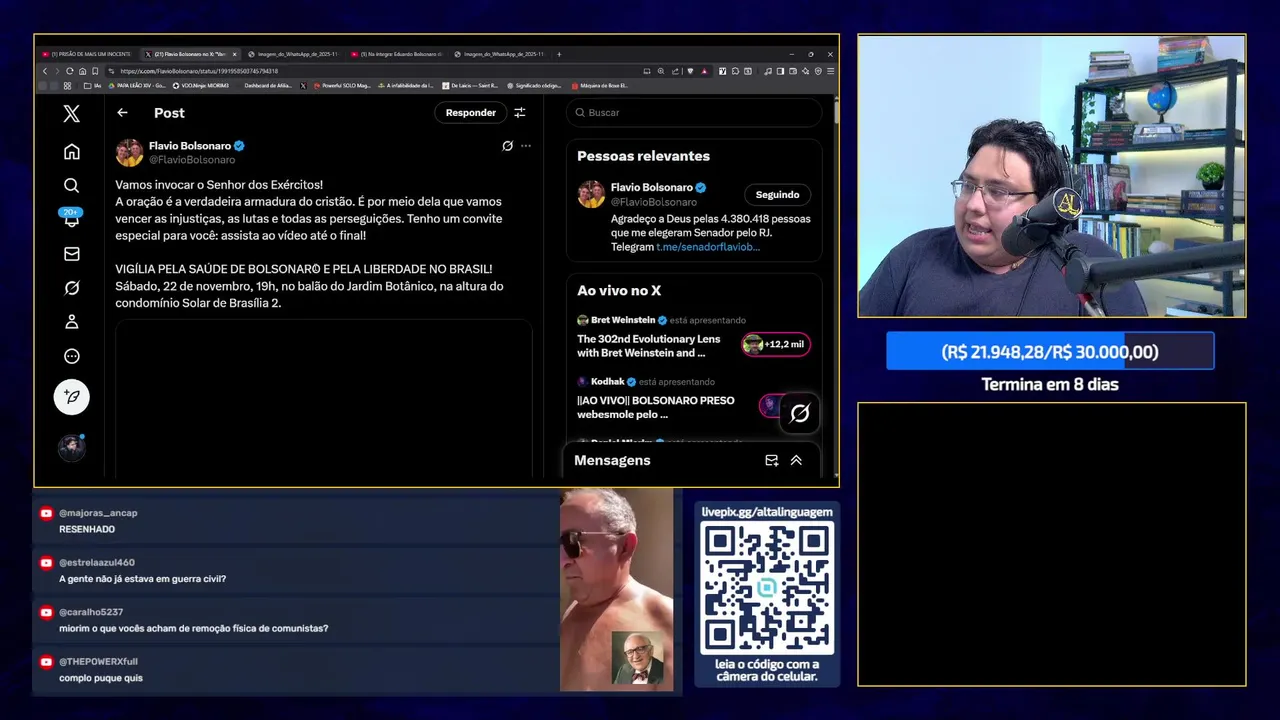This screenshot has height=720, width=1280.
Task: Open Máquina de Boxe El... bookmark
Action: (x=600, y=86)
